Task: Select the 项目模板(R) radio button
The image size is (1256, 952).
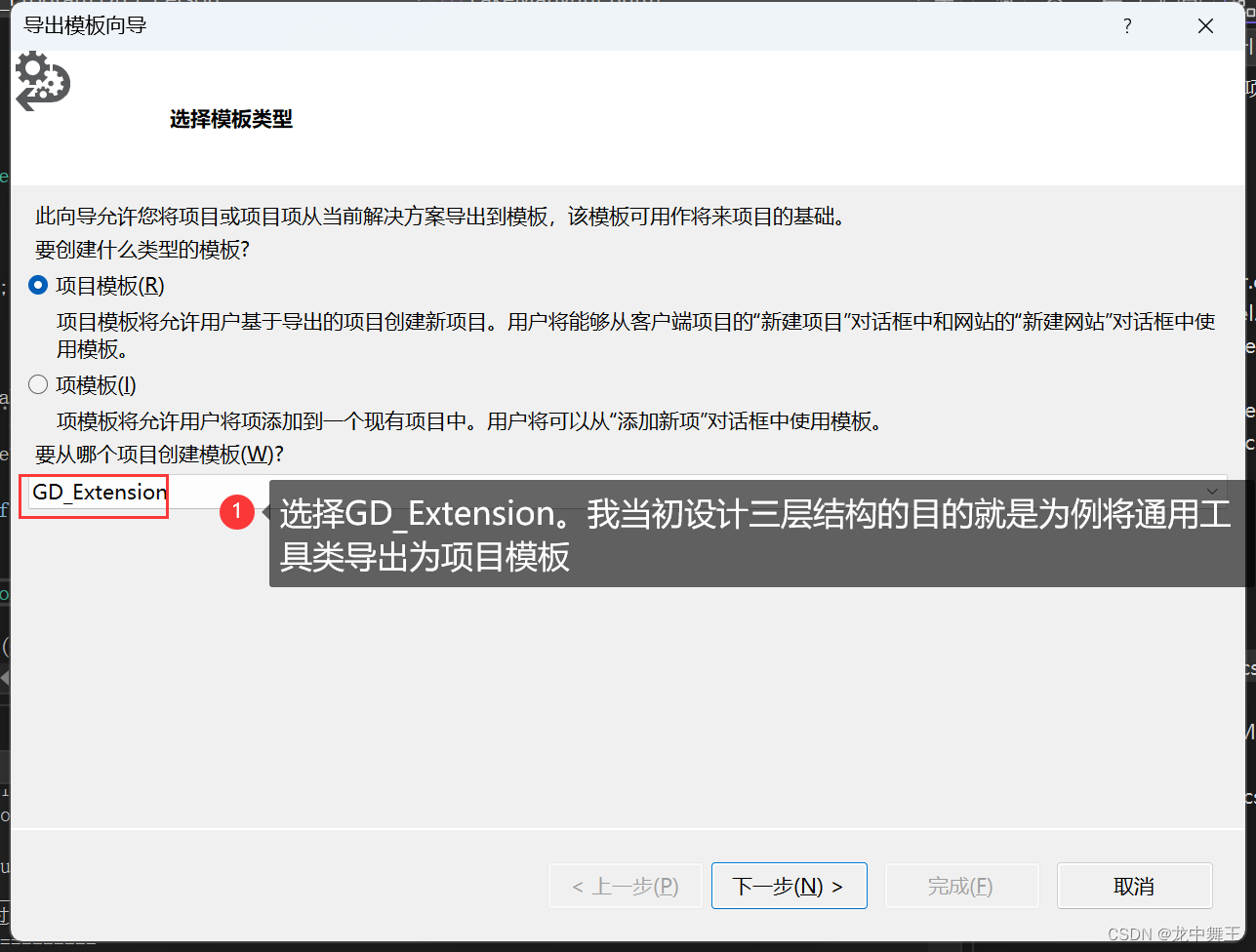Action: point(39,286)
